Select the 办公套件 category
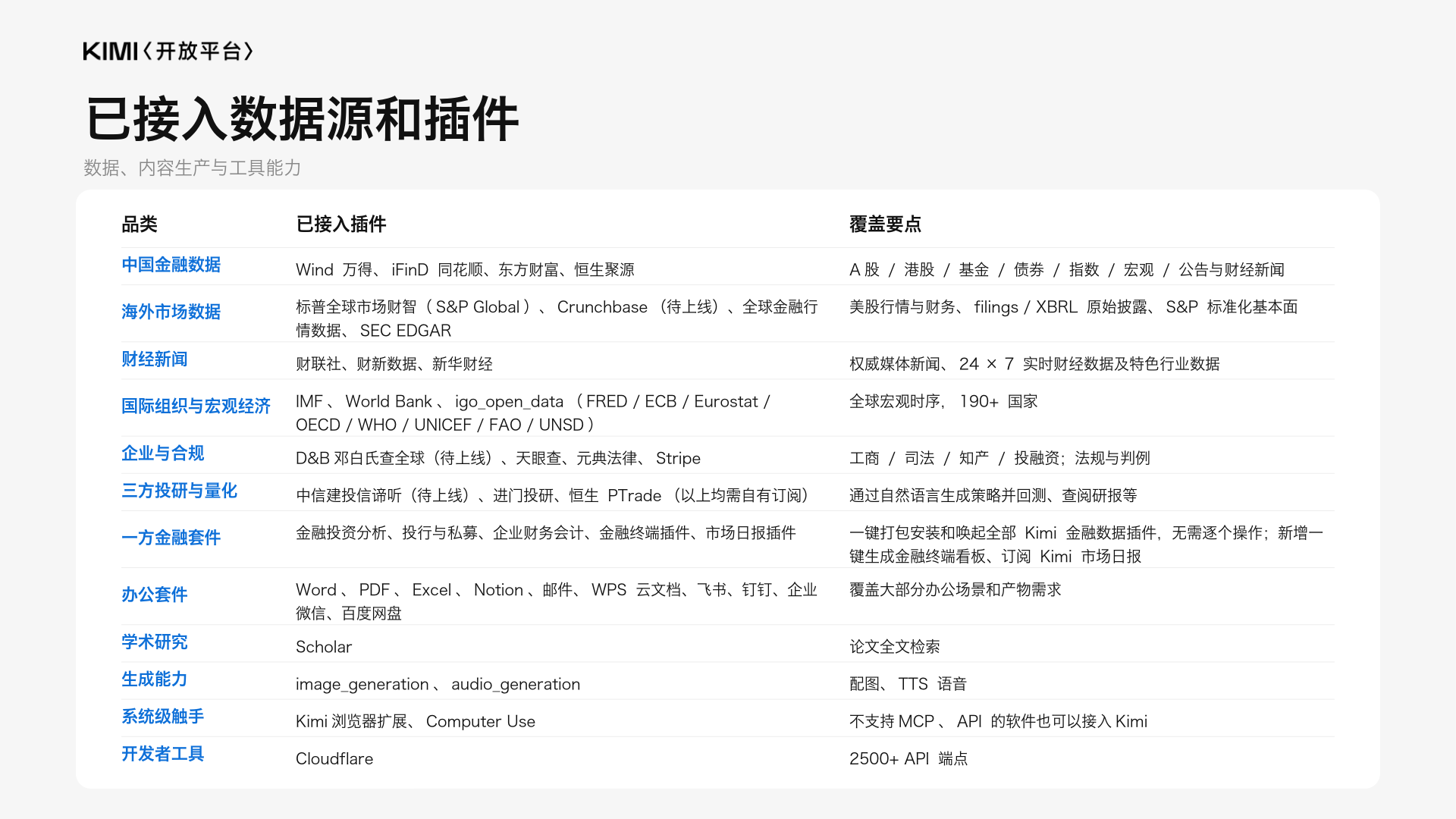 [x=155, y=594]
